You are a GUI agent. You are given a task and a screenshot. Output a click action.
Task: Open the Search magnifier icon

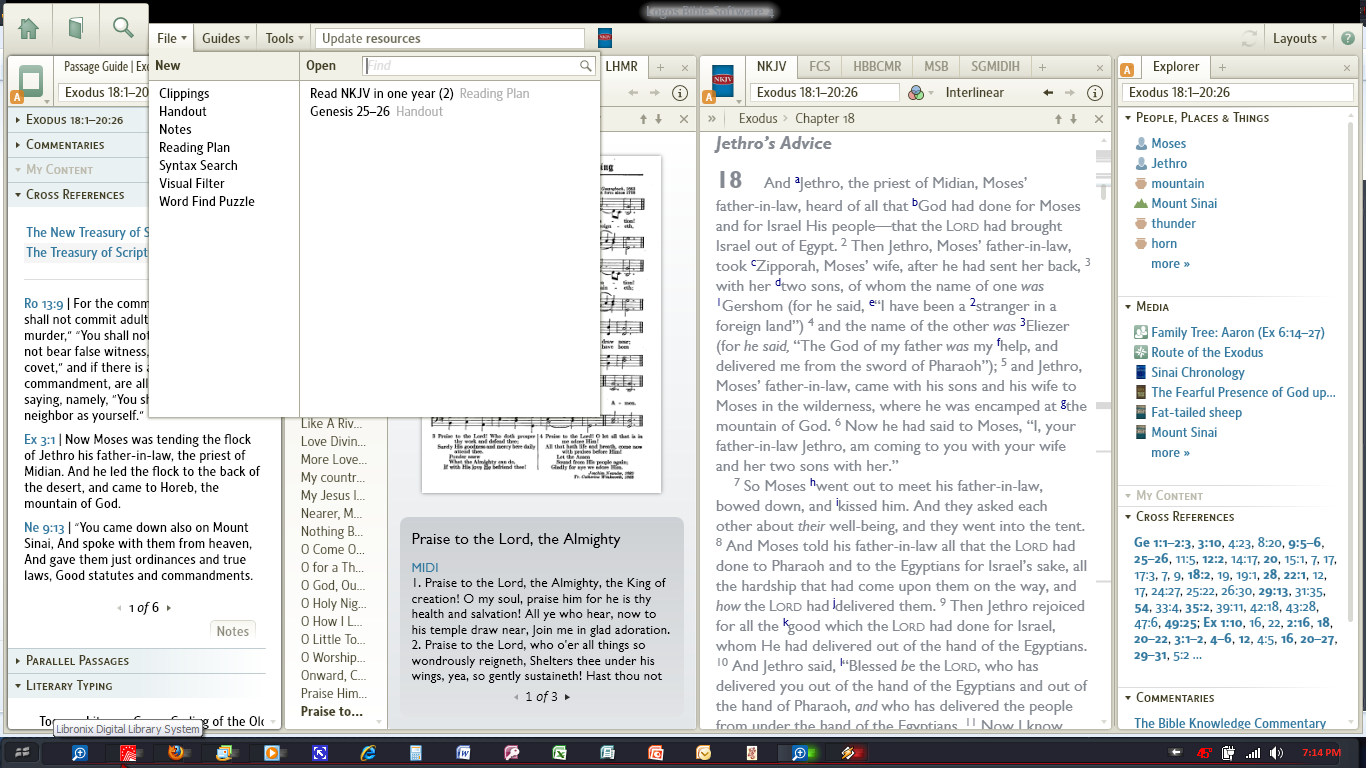(x=123, y=27)
